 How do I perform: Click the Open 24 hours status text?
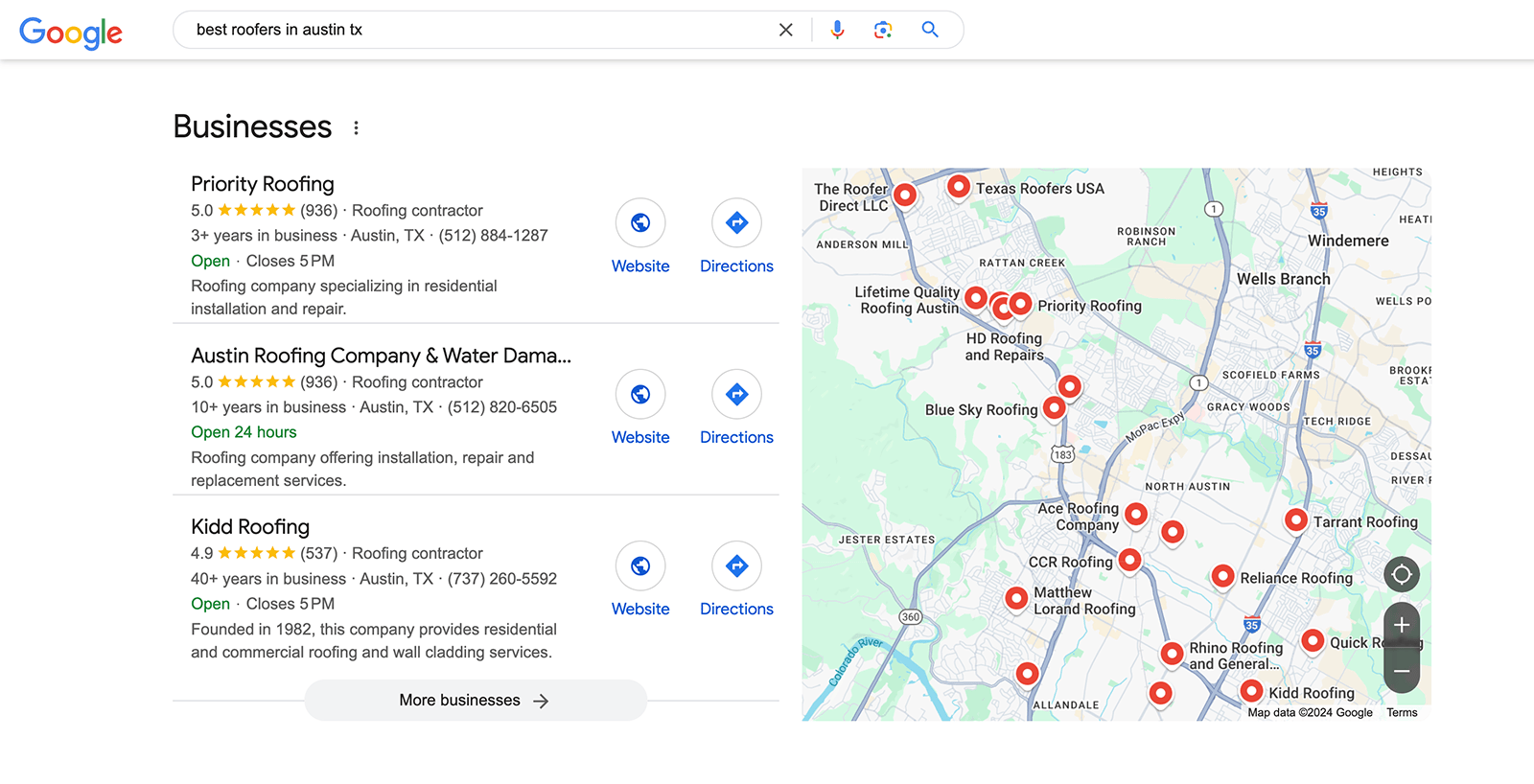[244, 432]
